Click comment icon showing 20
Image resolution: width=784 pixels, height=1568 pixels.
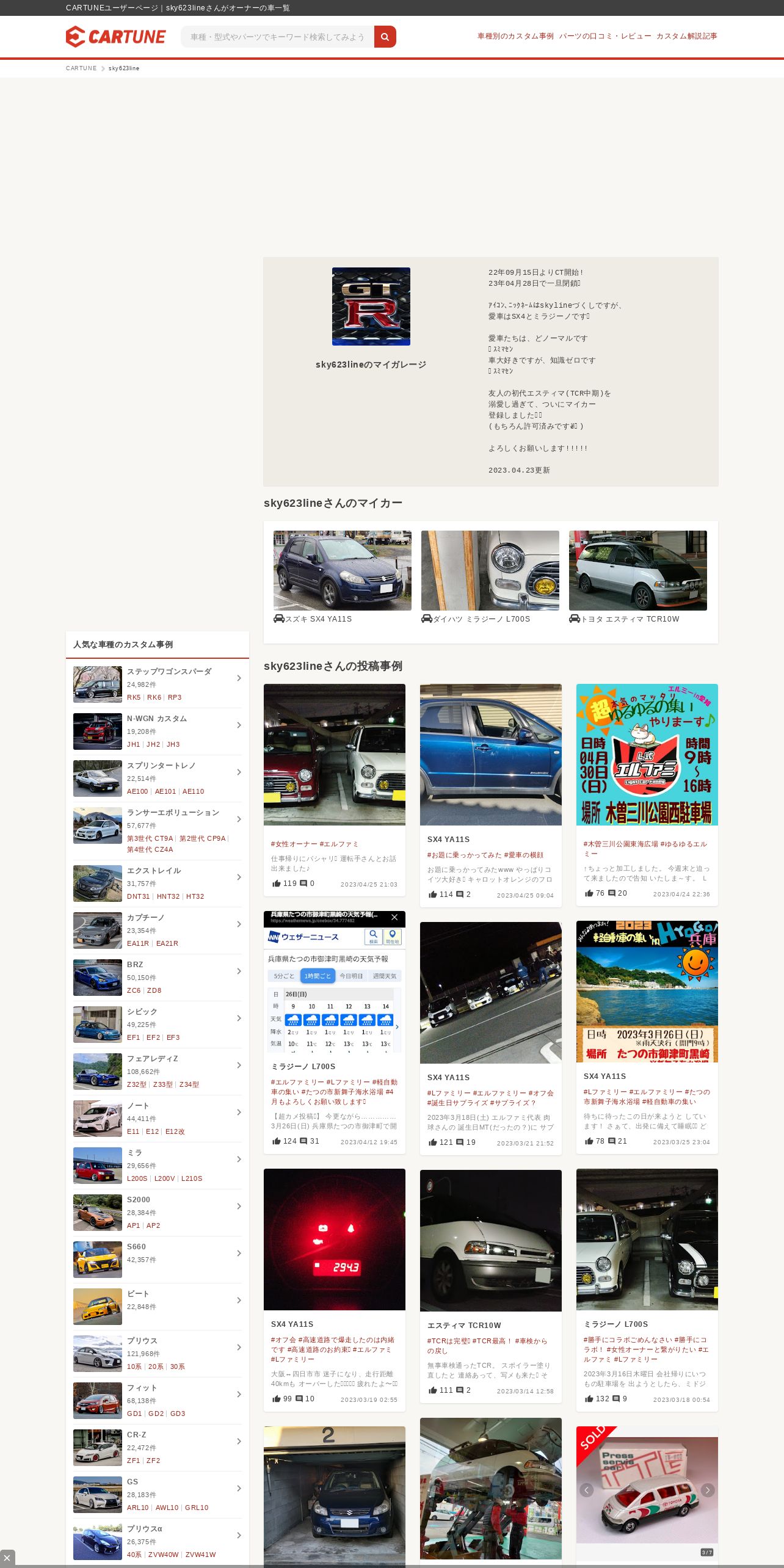(612, 893)
